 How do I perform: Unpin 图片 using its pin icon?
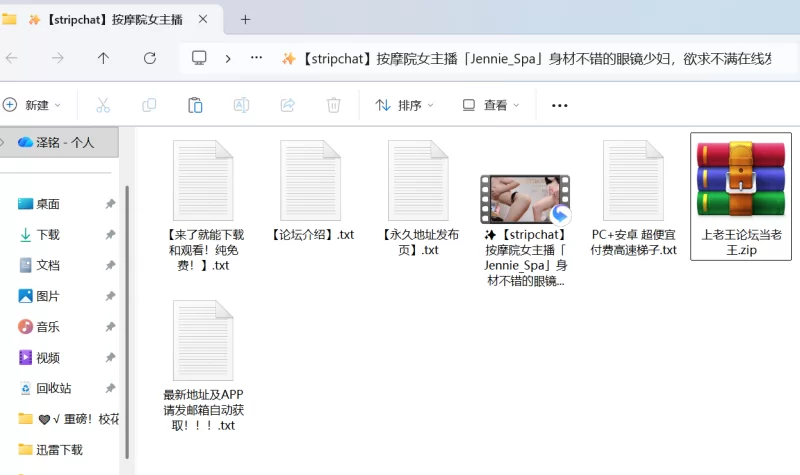(x=110, y=296)
